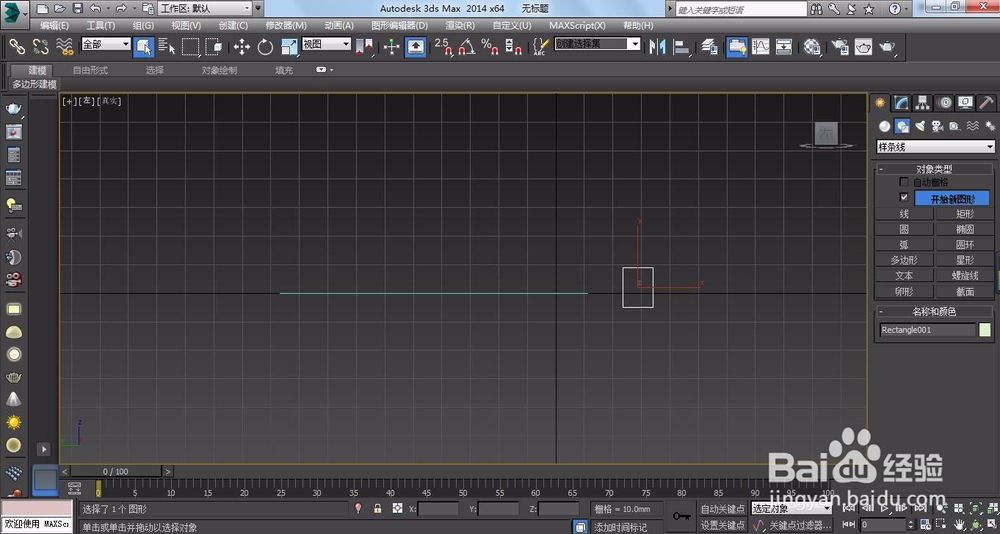1000x534 pixels.
Task: Open the 工具(T) menu
Action: point(101,26)
